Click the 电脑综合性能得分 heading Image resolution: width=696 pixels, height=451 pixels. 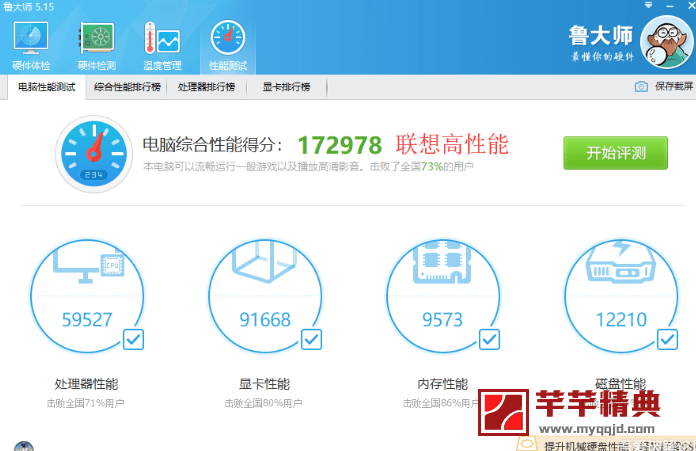212,145
